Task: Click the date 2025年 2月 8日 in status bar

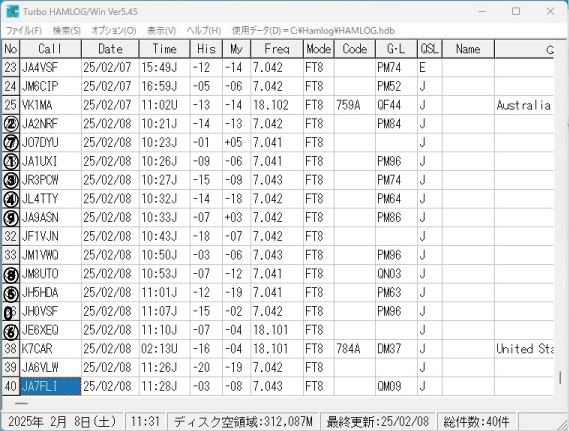Action: coord(62,422)
